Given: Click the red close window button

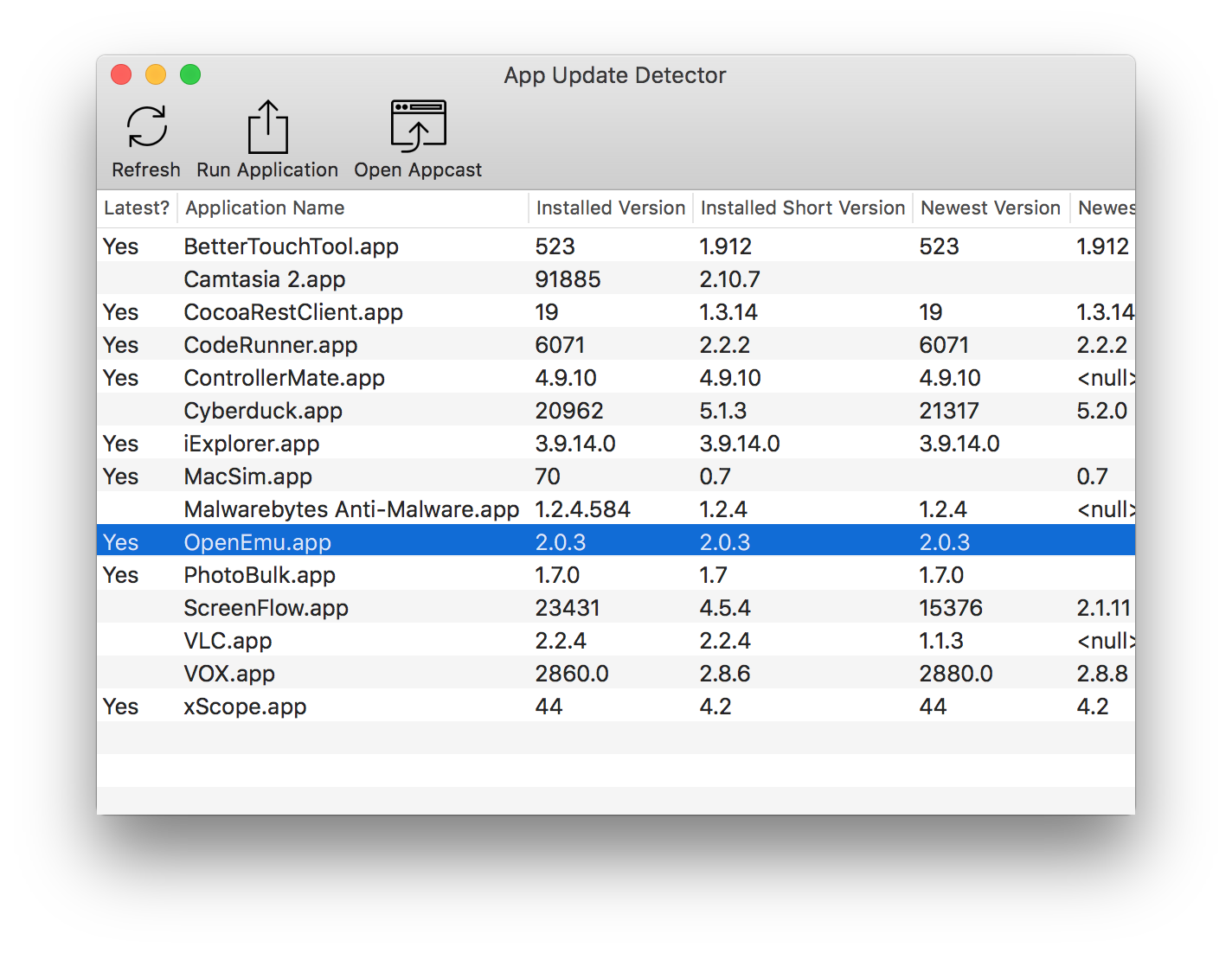Looking at the screenshot, I should click(x=121, y=75).
